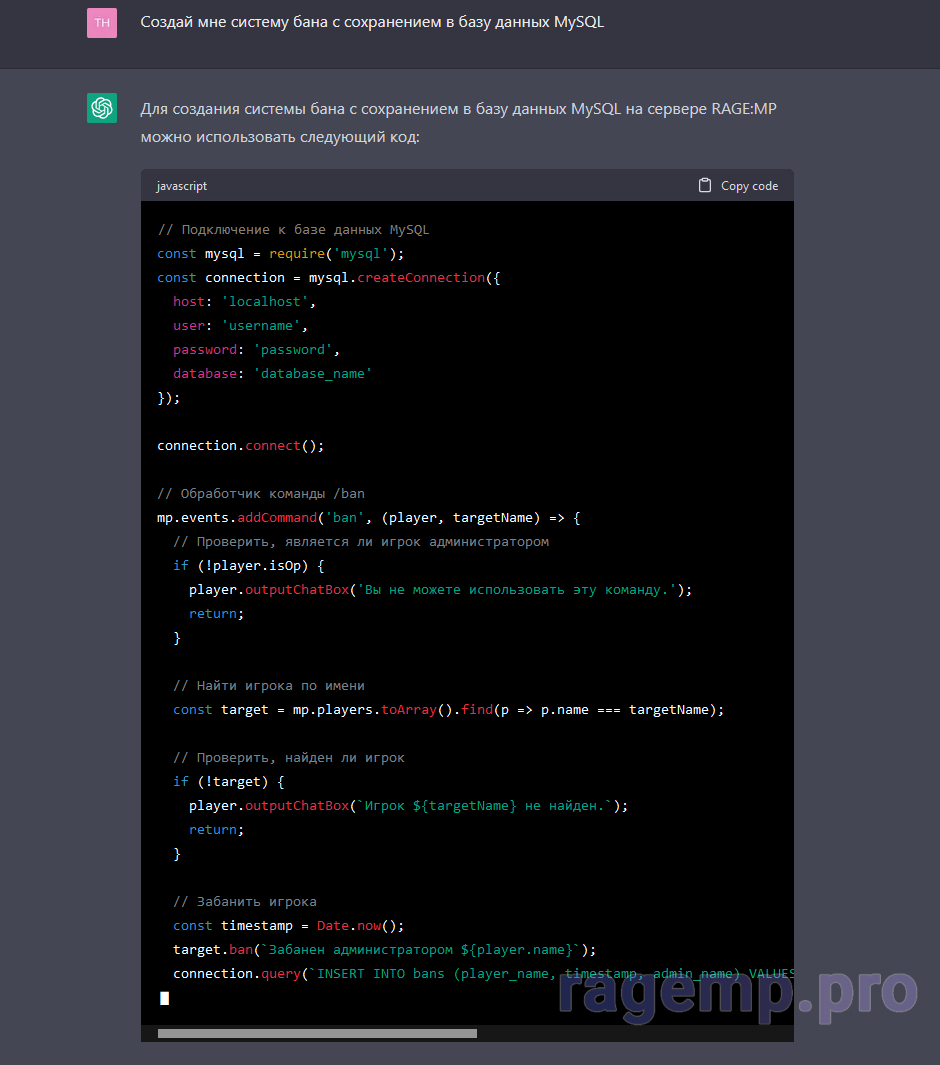Click the reply line starting 'Для создания системы бана'
Viewport: 940px width, 1065px height.
point(458,109)
